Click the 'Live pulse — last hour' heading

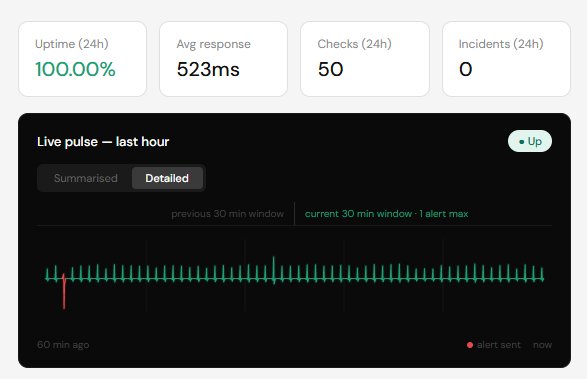(x=103, y=142)
